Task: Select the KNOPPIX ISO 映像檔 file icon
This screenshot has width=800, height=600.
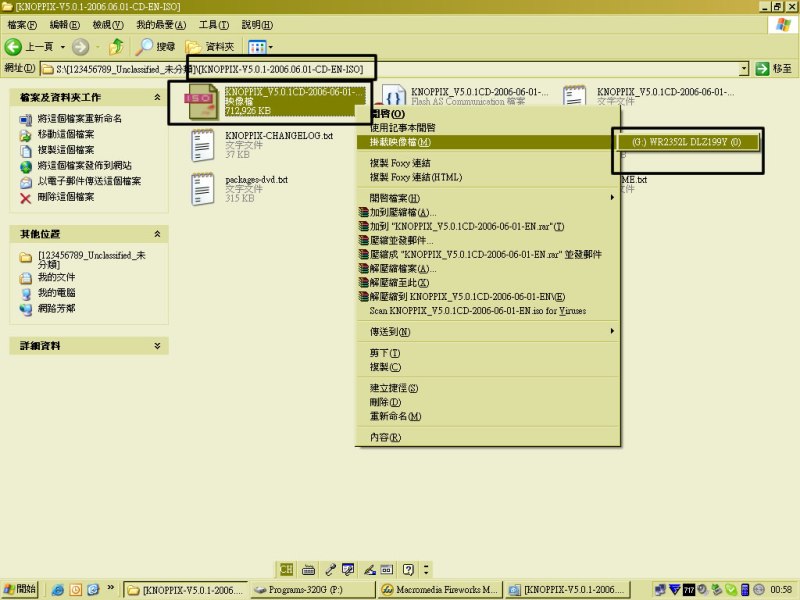Action: [x=201, y=102]
